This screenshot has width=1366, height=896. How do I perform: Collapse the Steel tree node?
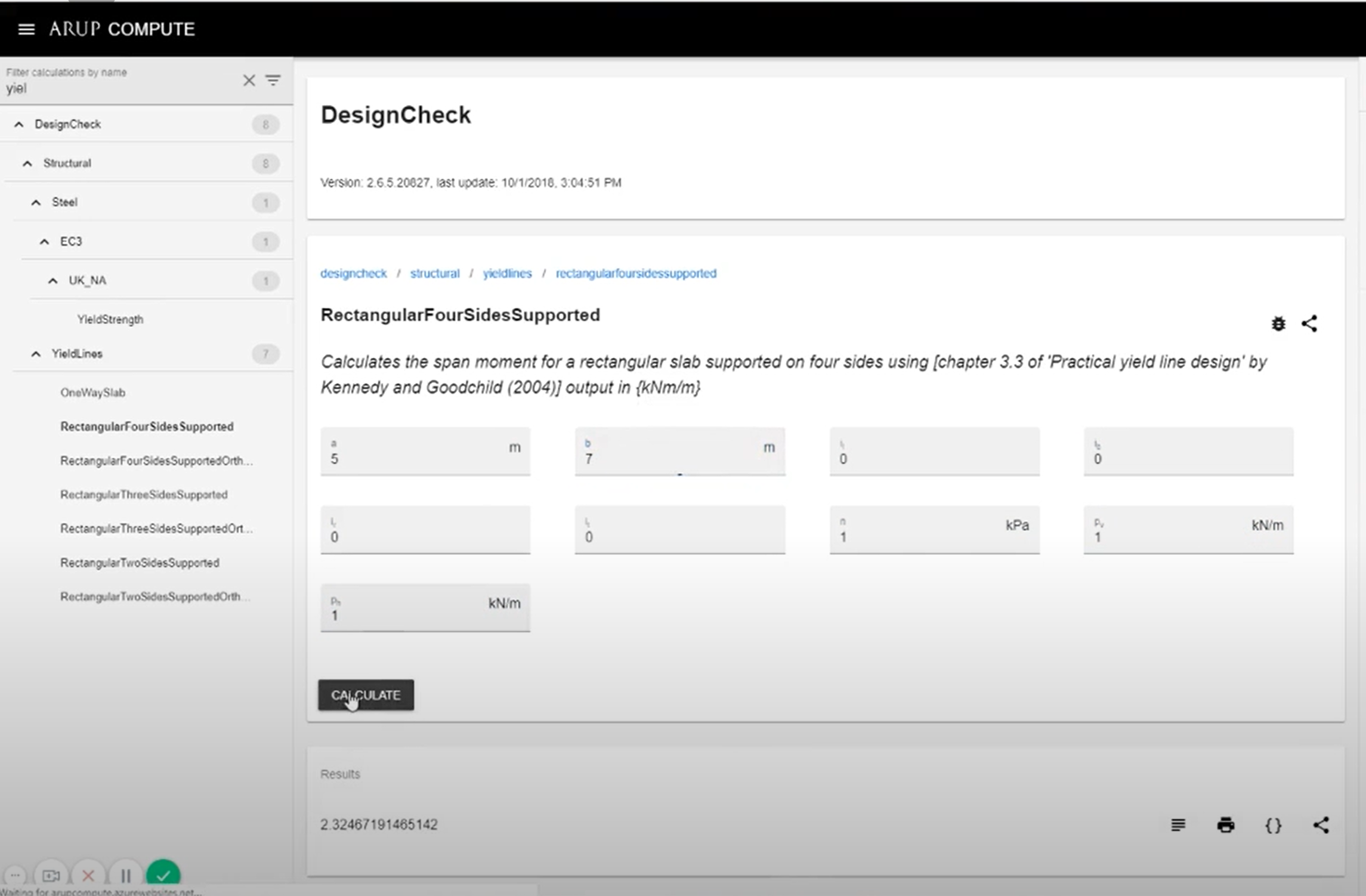(x=36, y=203)
